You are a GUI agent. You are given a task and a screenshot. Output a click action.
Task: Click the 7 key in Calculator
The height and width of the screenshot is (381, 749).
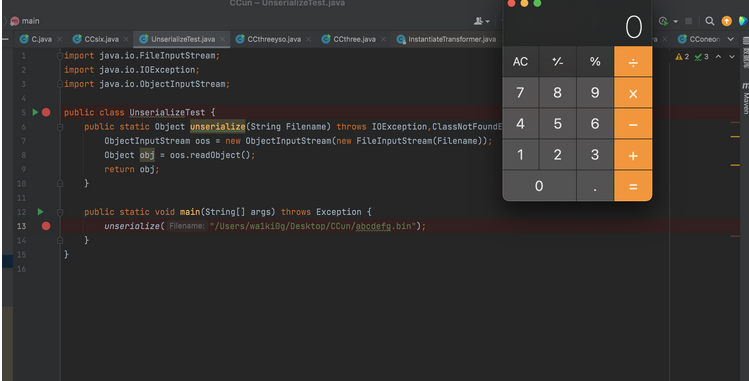point(520,93)
